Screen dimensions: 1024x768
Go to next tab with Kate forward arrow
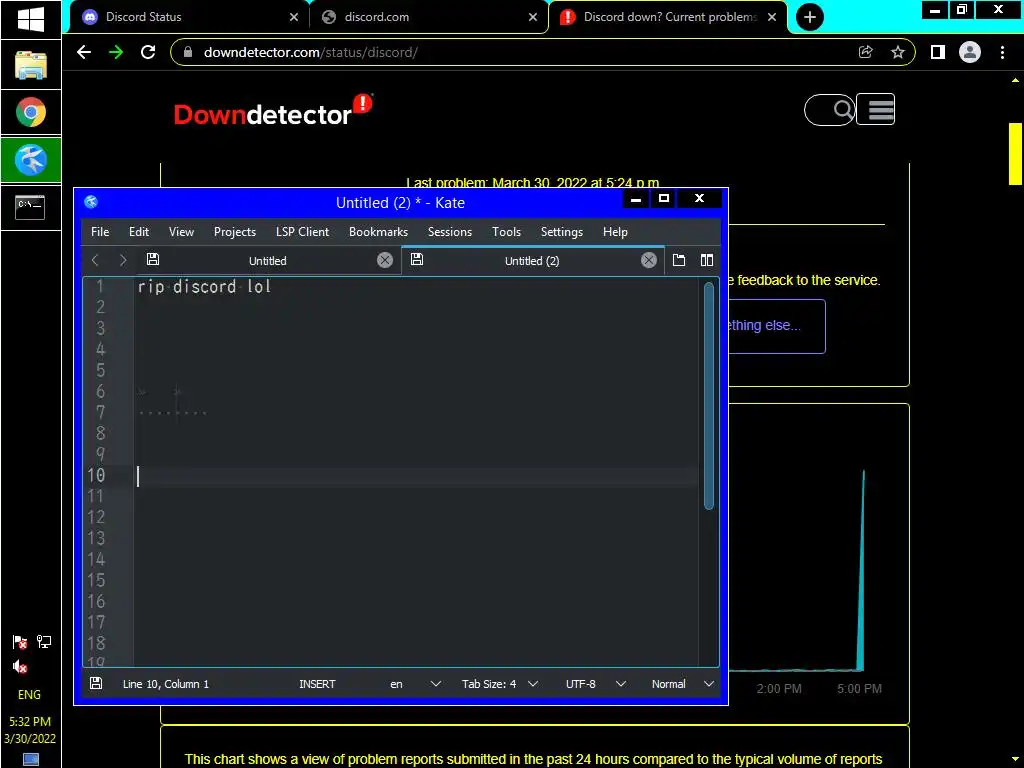[x=123, y=260]
